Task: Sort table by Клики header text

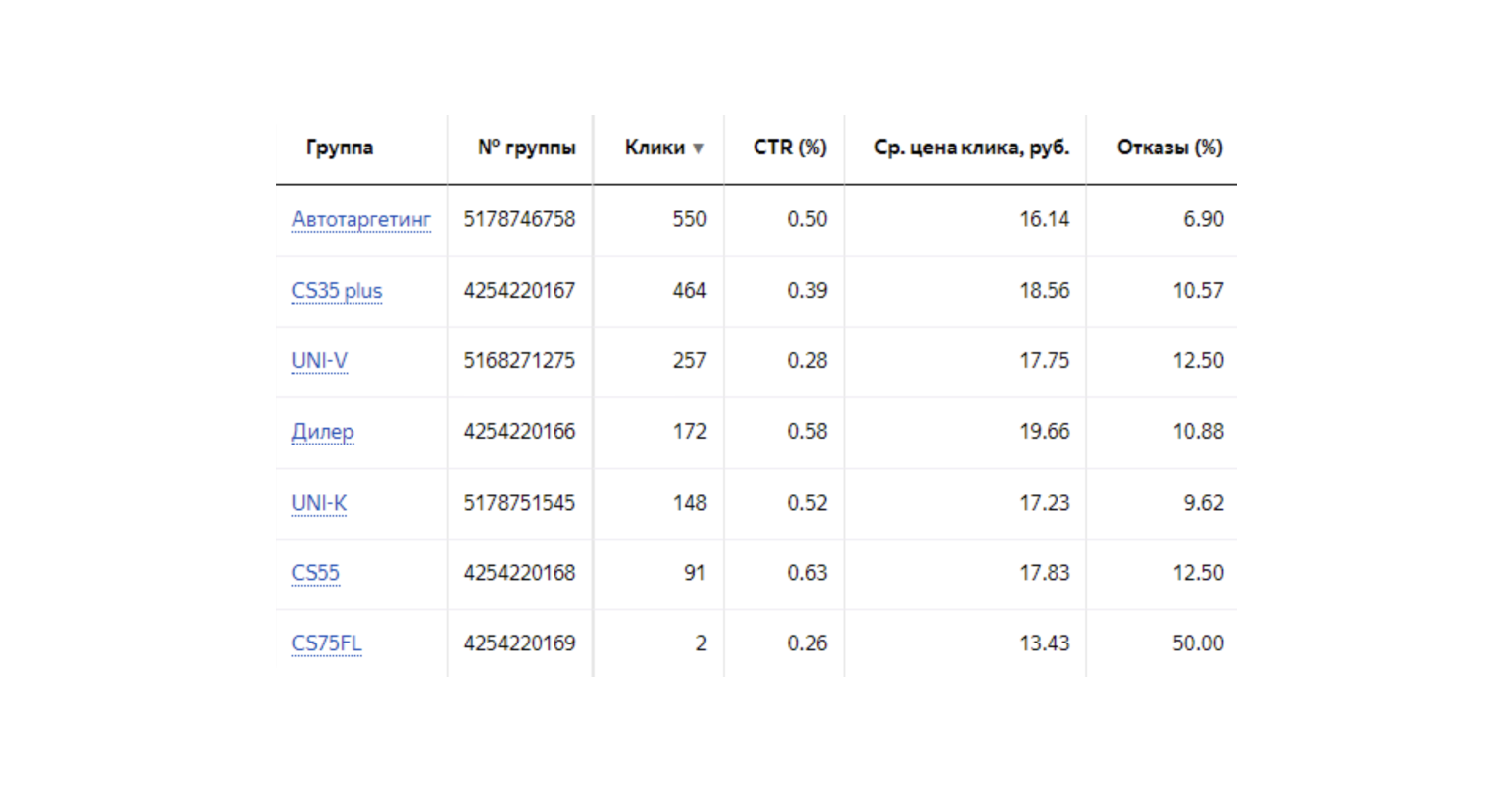Action: (x=654, y=148)
